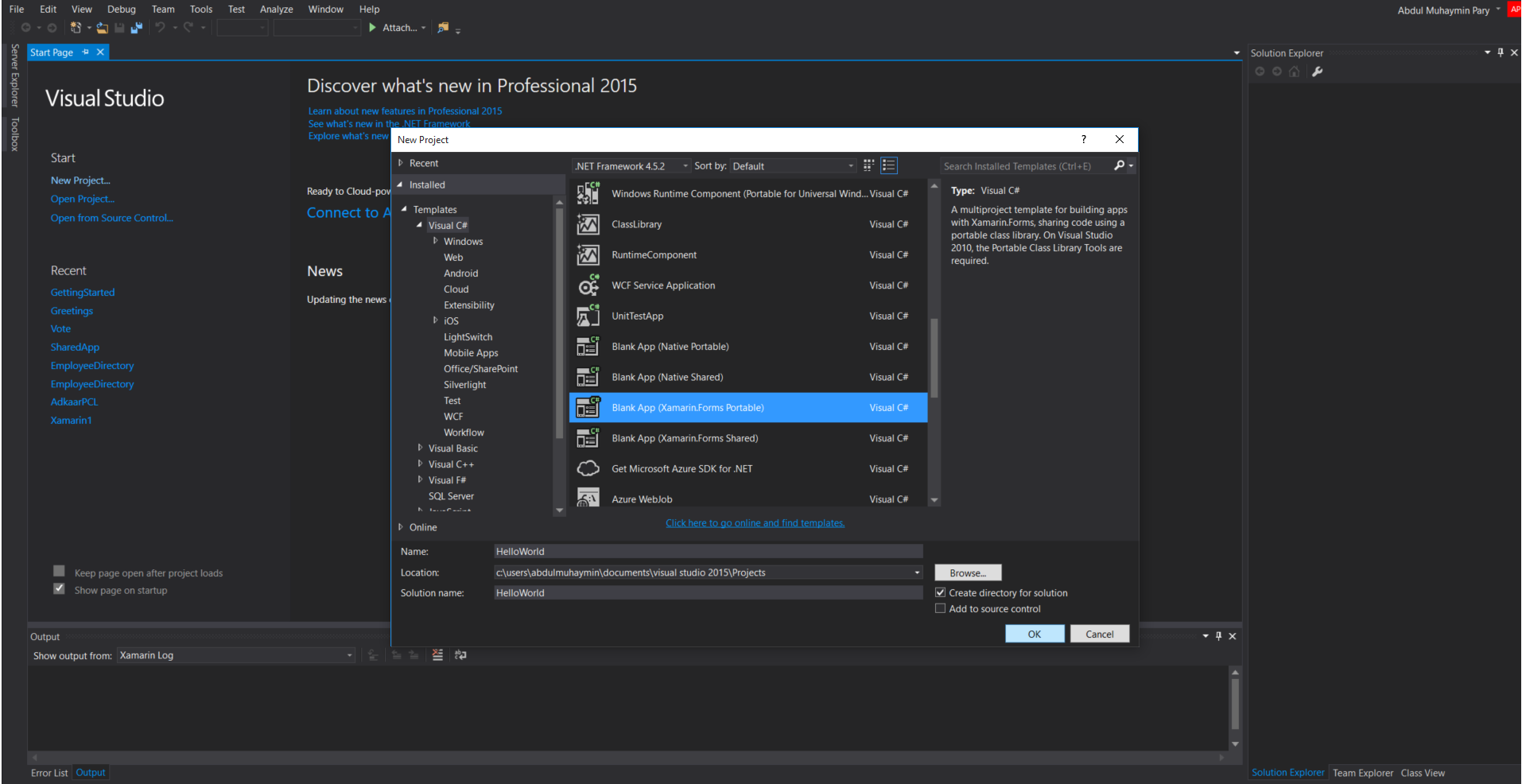Uncheck Create directory for solution
The width and height of the screenshot is (1522, 784).
(941, 593)
